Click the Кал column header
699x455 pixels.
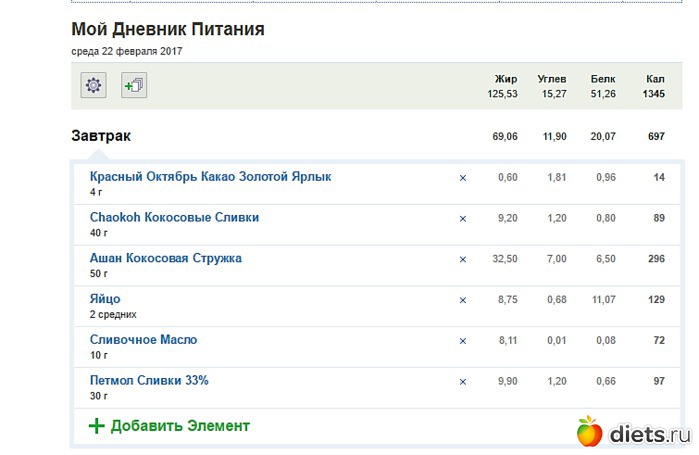(x=655, y=79)
